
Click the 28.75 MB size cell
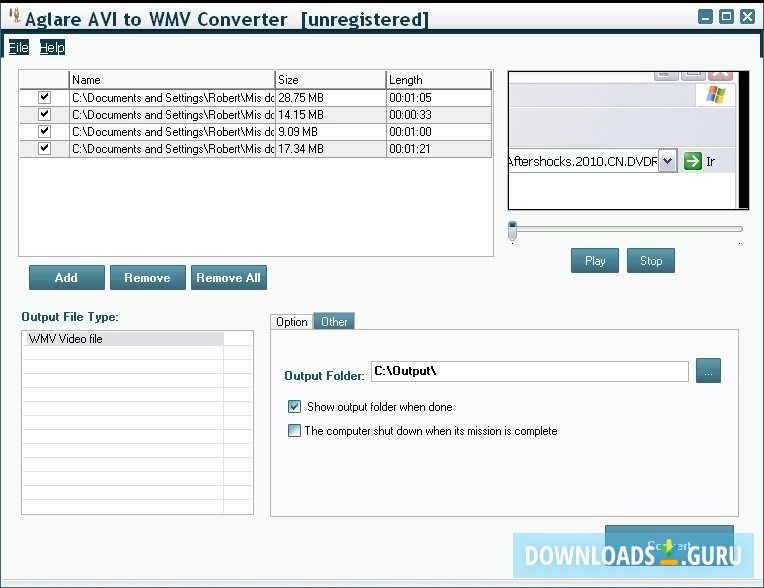point(330,97)
